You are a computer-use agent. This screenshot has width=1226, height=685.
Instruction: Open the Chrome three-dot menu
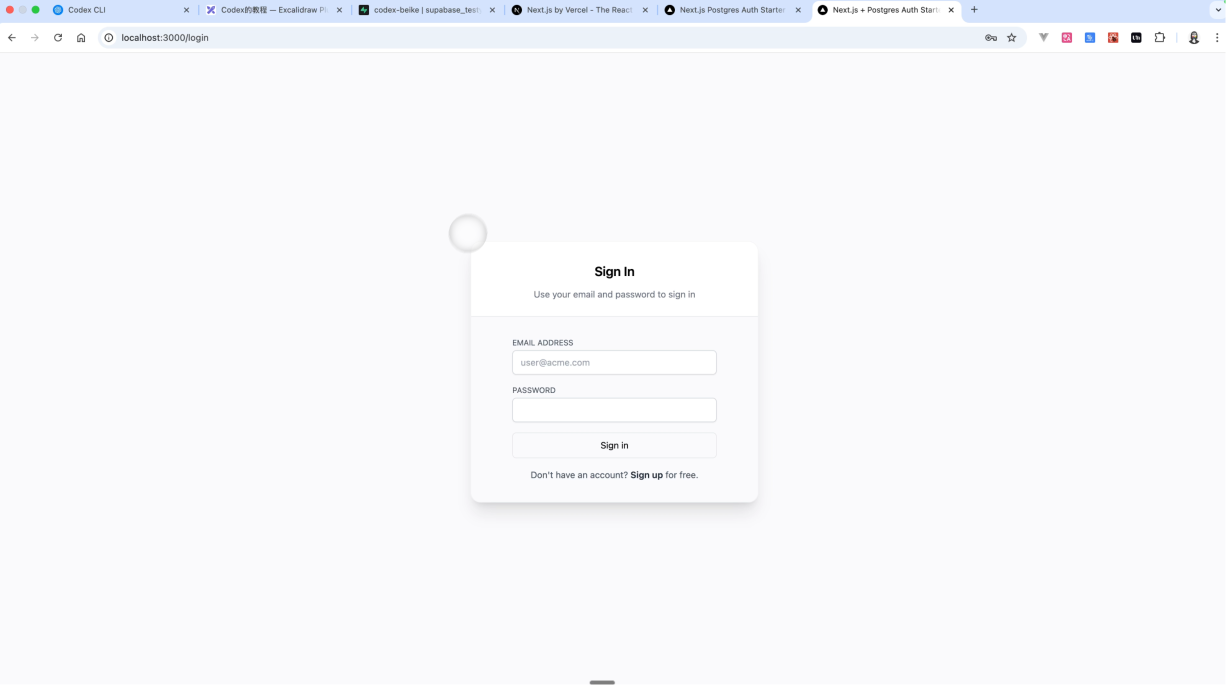click(1217, 38)
